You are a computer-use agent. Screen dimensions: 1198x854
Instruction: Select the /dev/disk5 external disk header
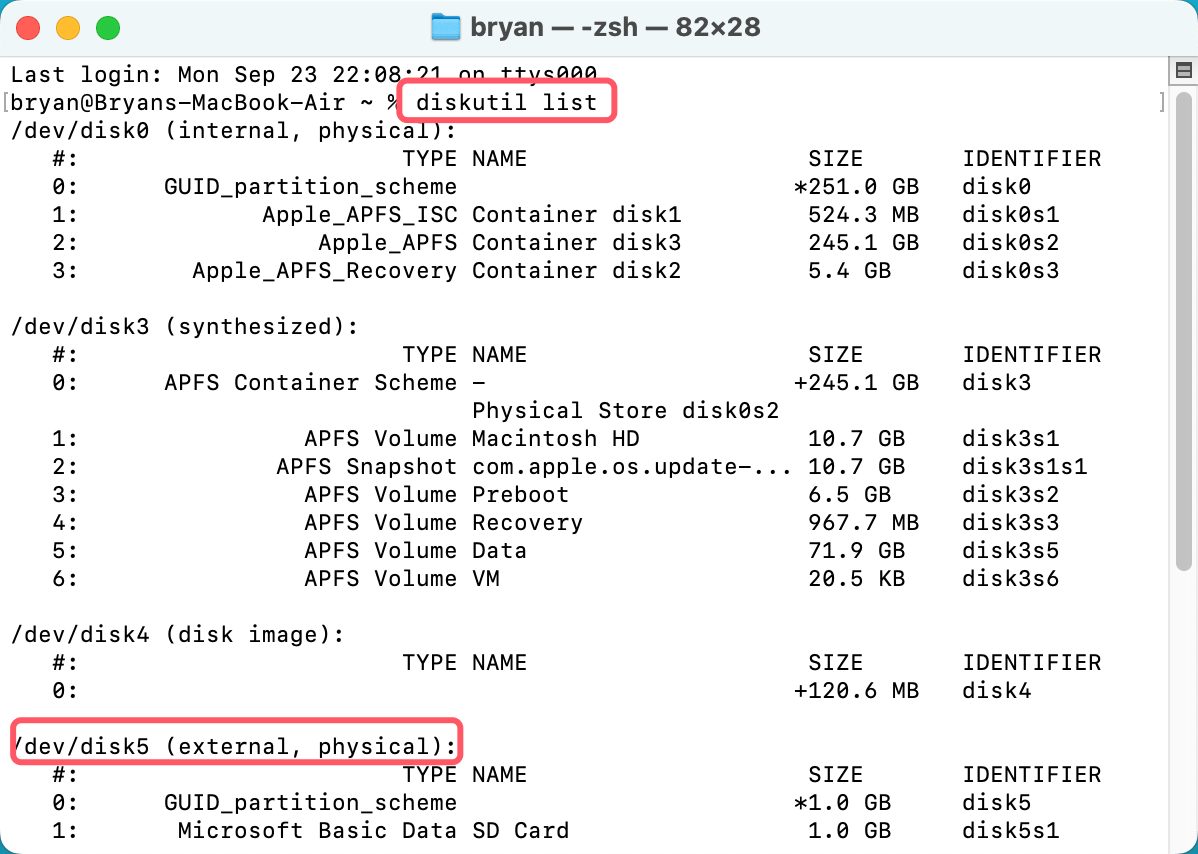tap(234, 744)
